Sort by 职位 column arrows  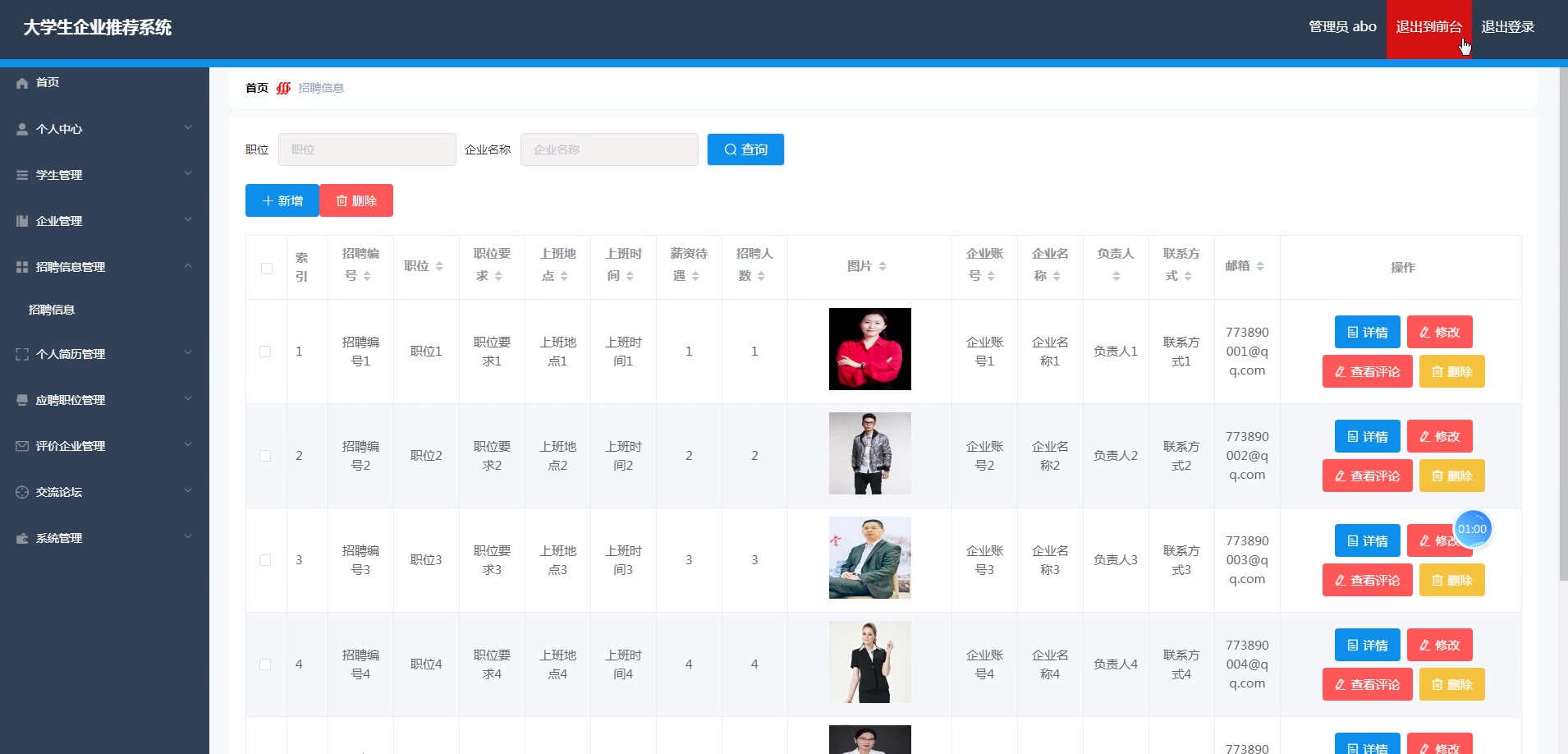click(x=439, y=266)
